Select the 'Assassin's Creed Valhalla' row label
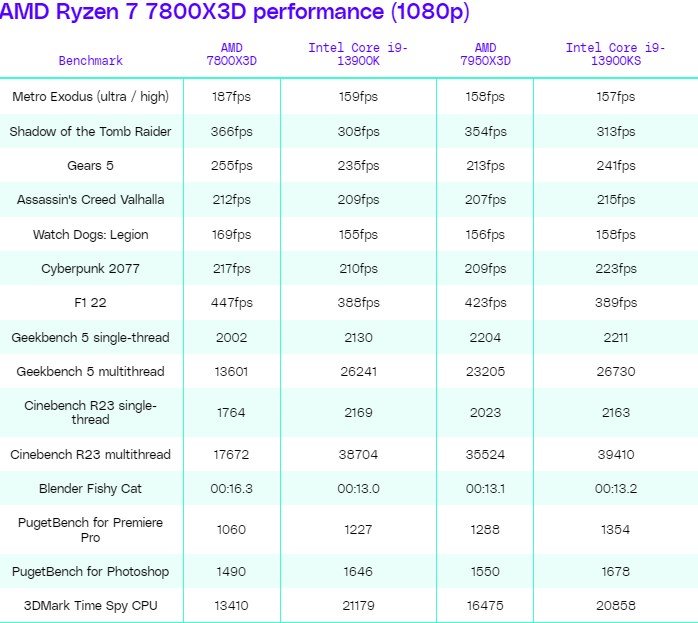The width and height of the screenshot is (698, 623). [x=90, y=199]
